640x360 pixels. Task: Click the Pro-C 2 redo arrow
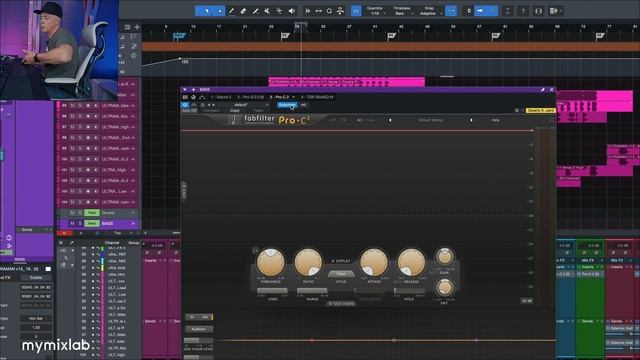tap(343, 120)
